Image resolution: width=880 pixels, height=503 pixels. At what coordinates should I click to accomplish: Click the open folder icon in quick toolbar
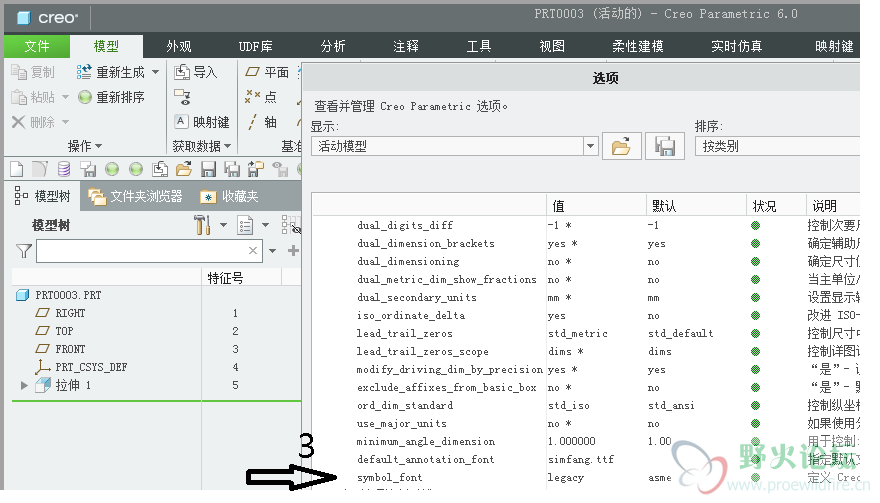point(184,168)
